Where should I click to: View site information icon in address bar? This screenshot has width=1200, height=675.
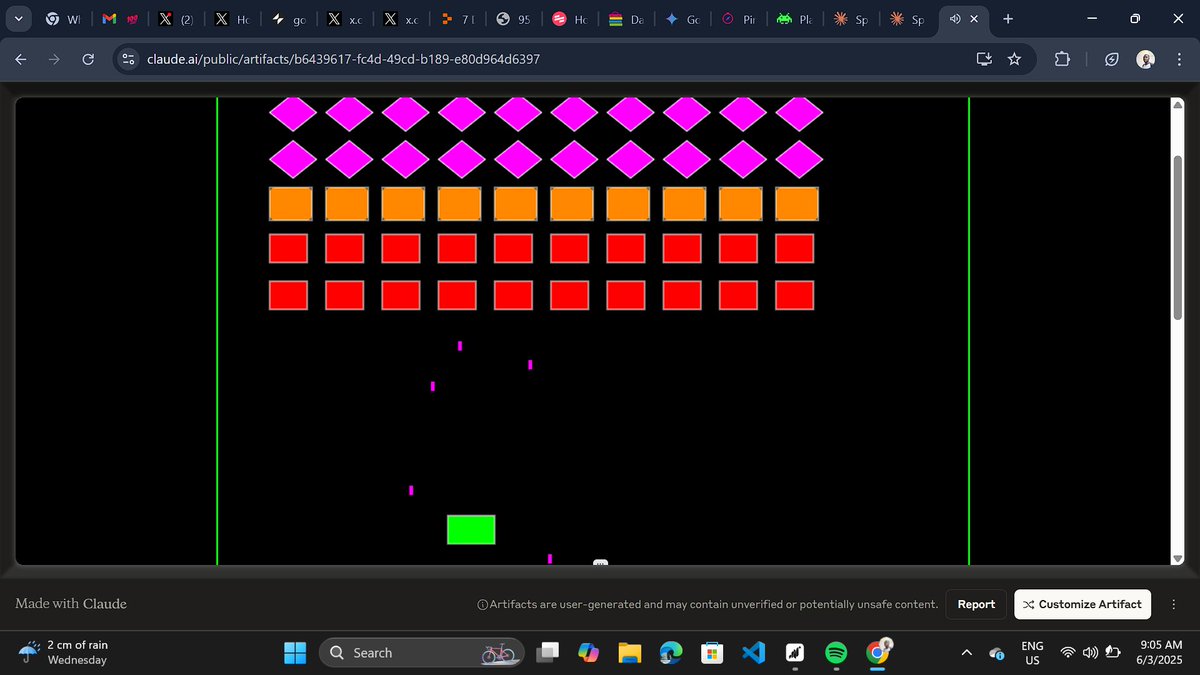click(128, 59)
